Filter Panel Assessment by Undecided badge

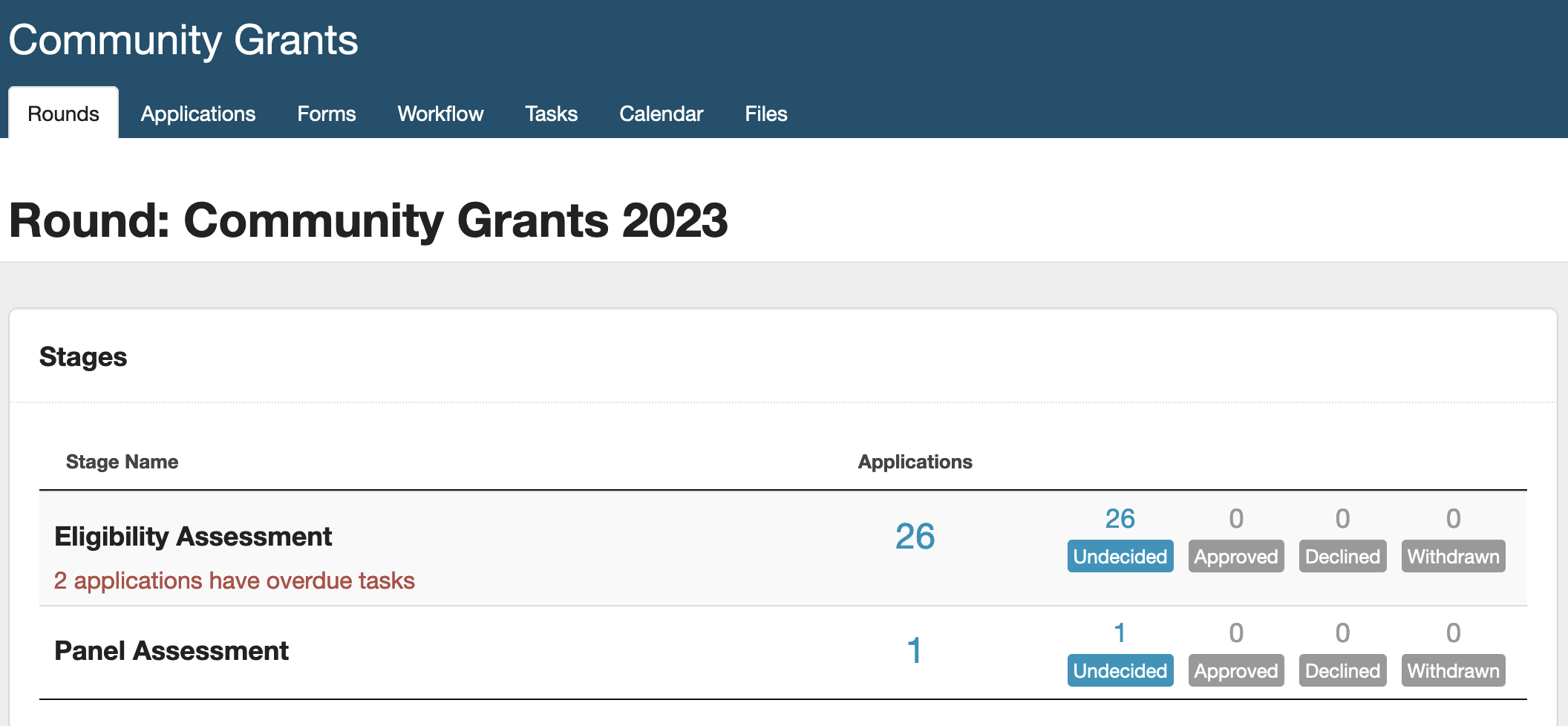(x=1120, y=670)
